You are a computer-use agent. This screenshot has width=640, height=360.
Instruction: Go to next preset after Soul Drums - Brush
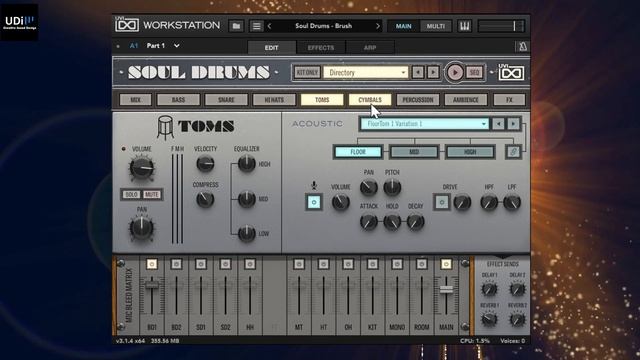(x=378, y=26)
